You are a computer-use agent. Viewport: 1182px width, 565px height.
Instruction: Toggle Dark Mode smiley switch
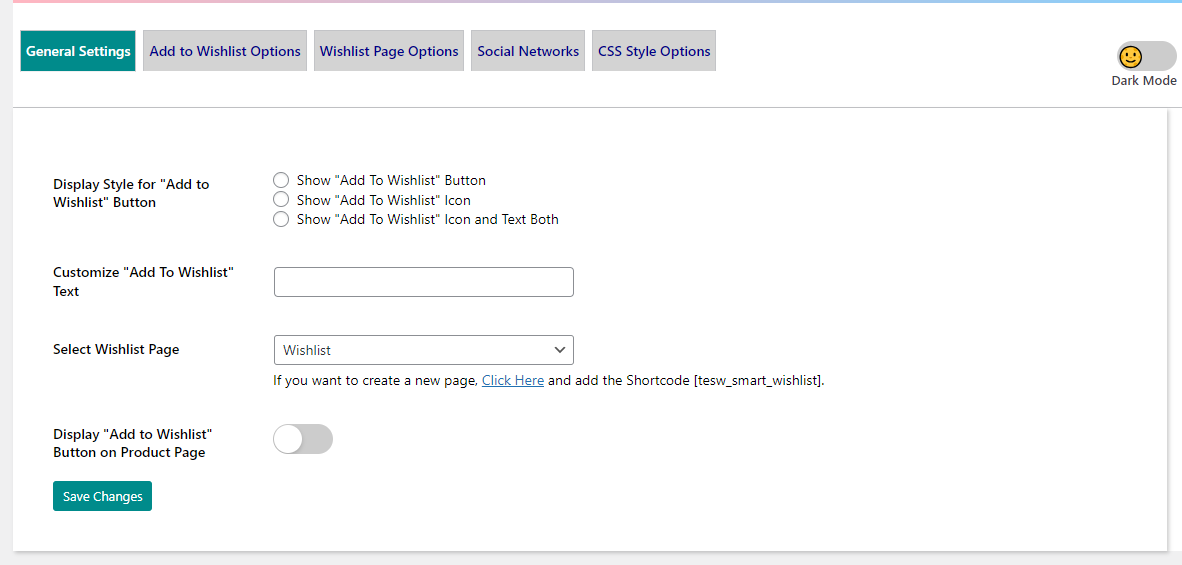(1146, 56)
